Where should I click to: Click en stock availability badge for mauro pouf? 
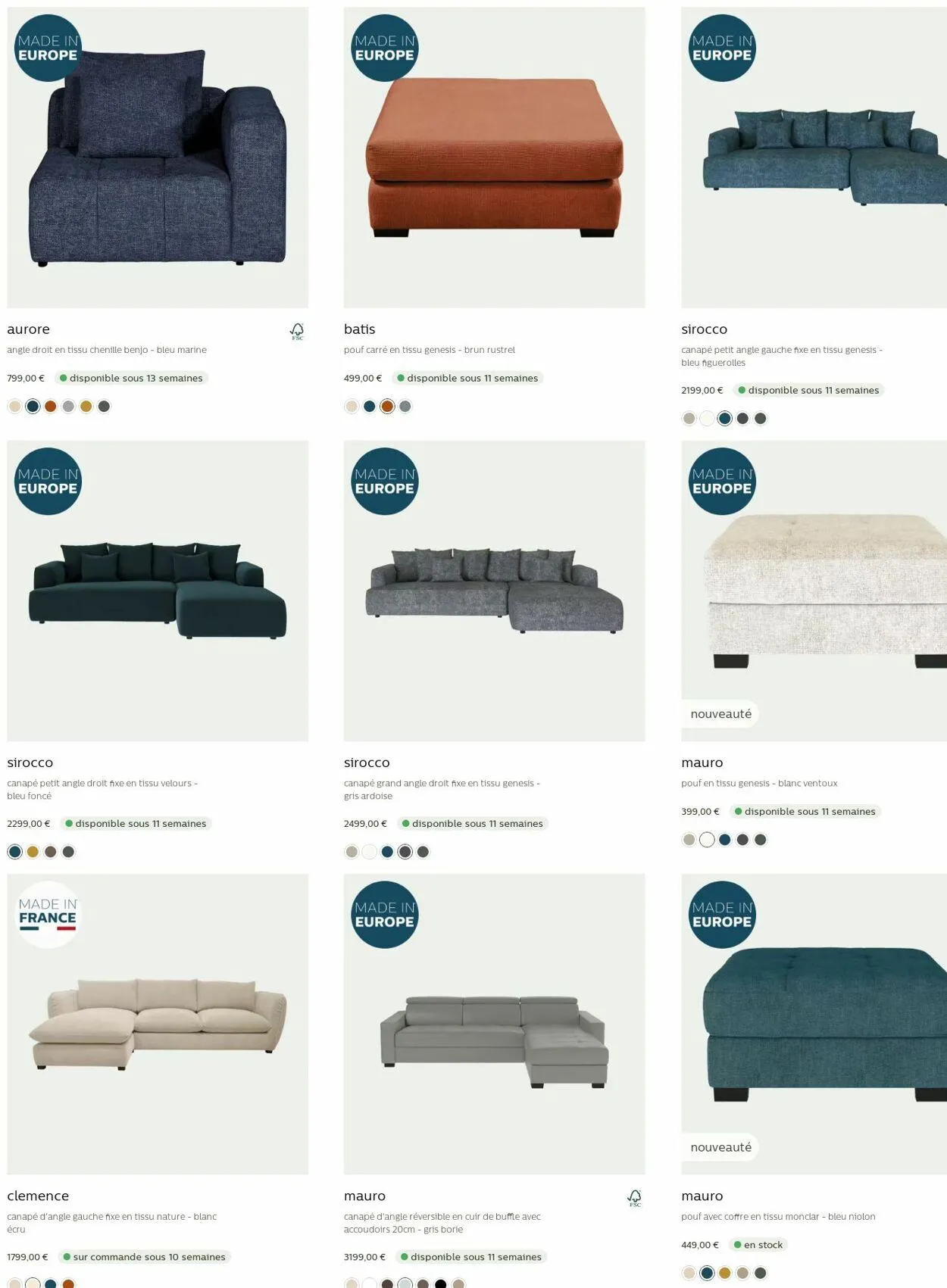tap(758, 1245)
